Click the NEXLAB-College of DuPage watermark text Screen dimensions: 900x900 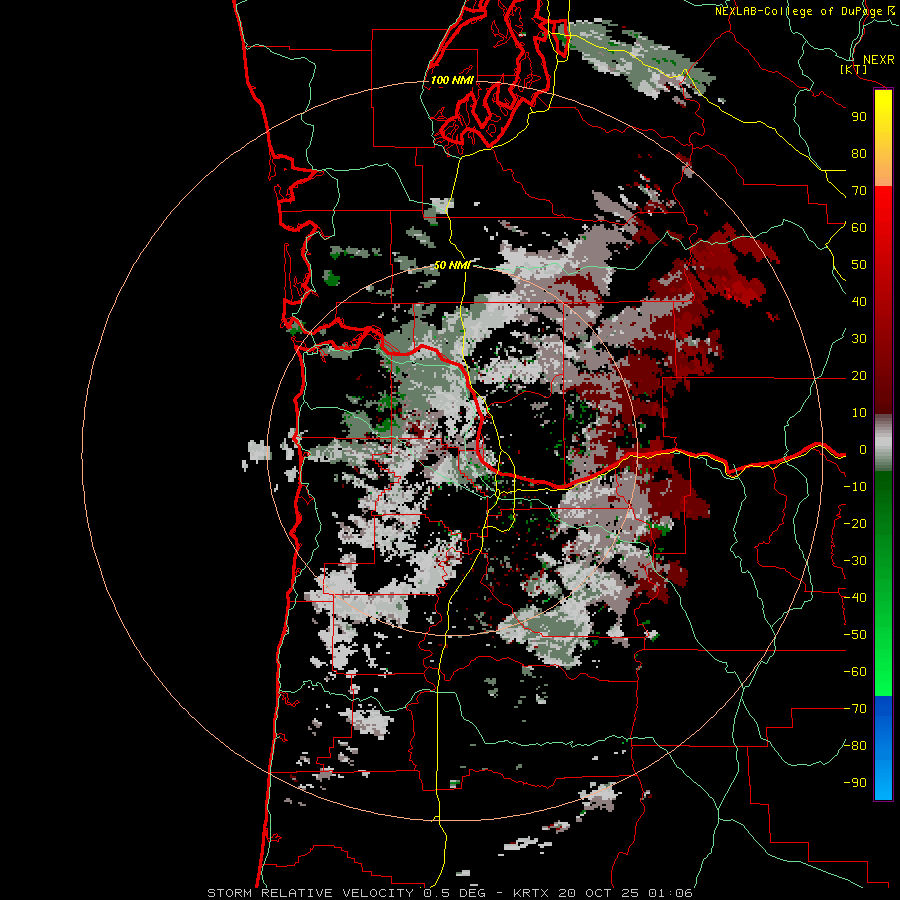pos(805,11)
